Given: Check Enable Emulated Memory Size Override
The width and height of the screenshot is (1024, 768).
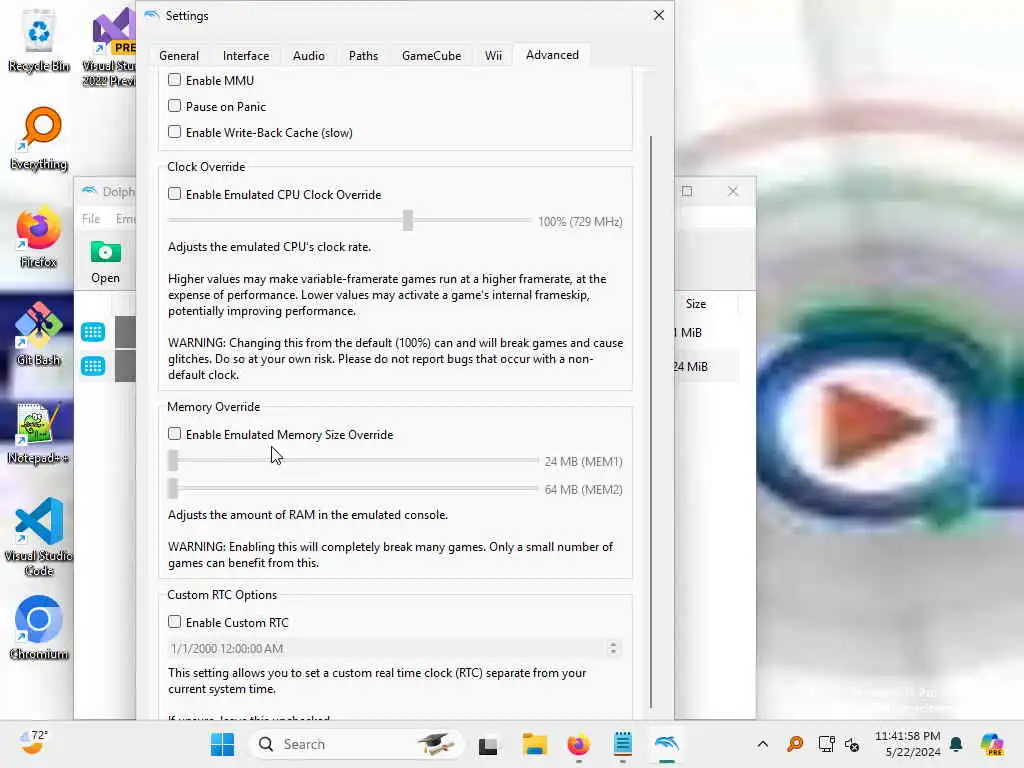Looking at the screenshot, I should 174,434.
